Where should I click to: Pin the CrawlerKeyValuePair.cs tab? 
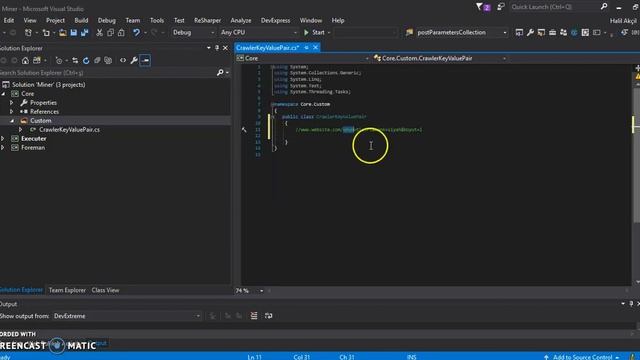pos(307,48)
